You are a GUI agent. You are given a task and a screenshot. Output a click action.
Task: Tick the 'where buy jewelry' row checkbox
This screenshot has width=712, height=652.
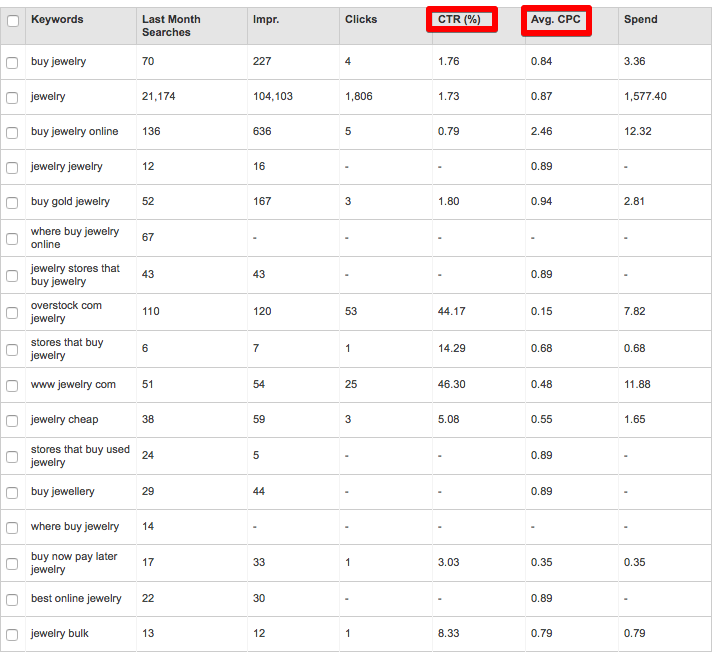pos(12,528)
